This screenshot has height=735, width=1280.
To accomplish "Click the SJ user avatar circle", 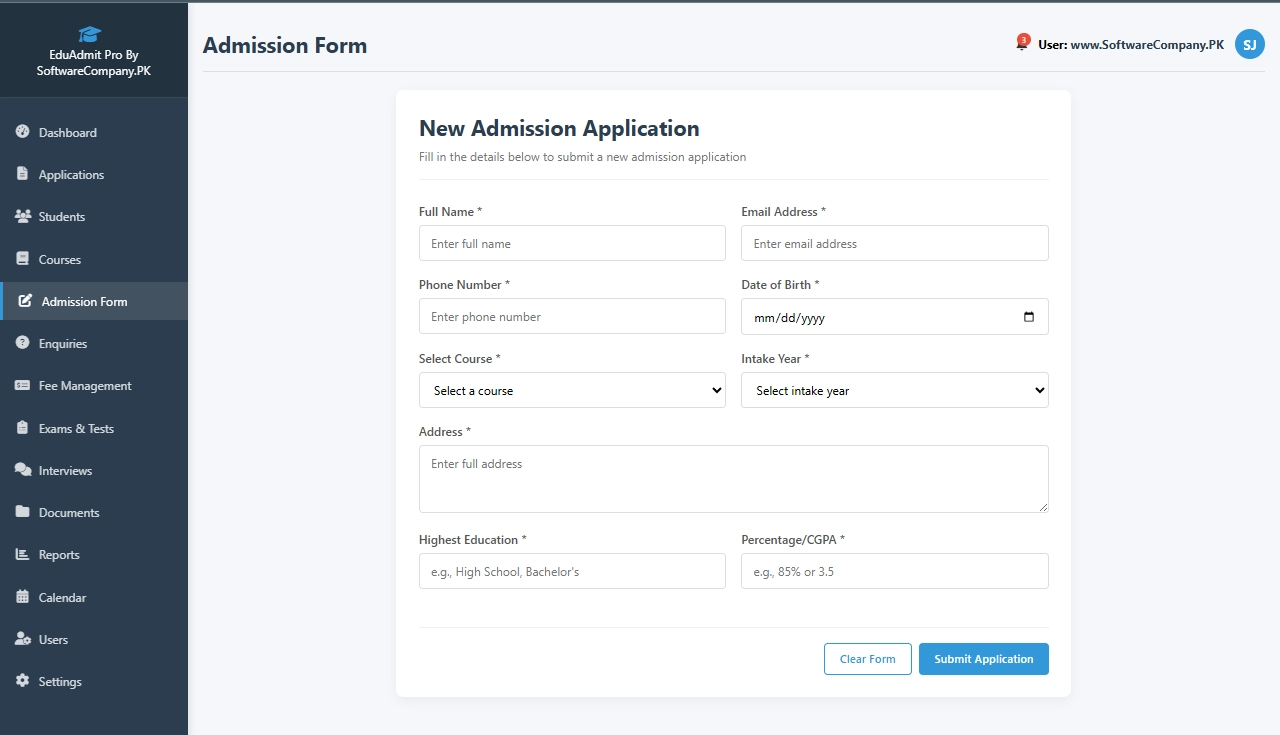I will pos(1249,44).
